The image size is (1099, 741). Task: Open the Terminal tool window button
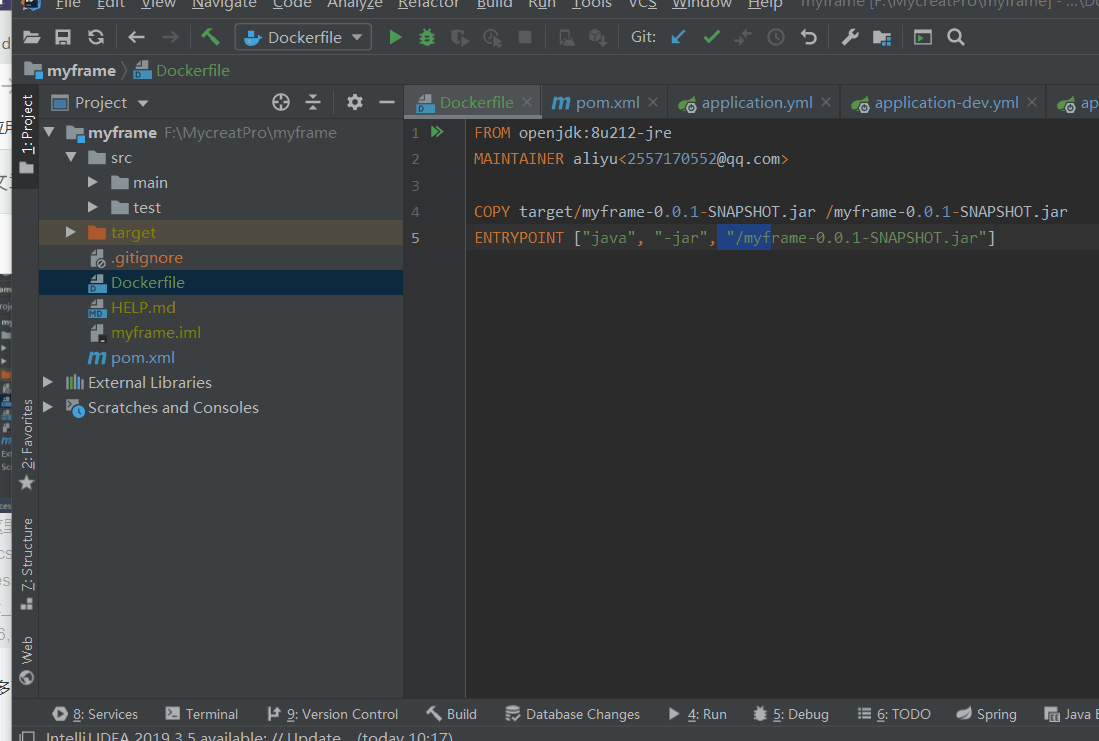click(201, 714)
